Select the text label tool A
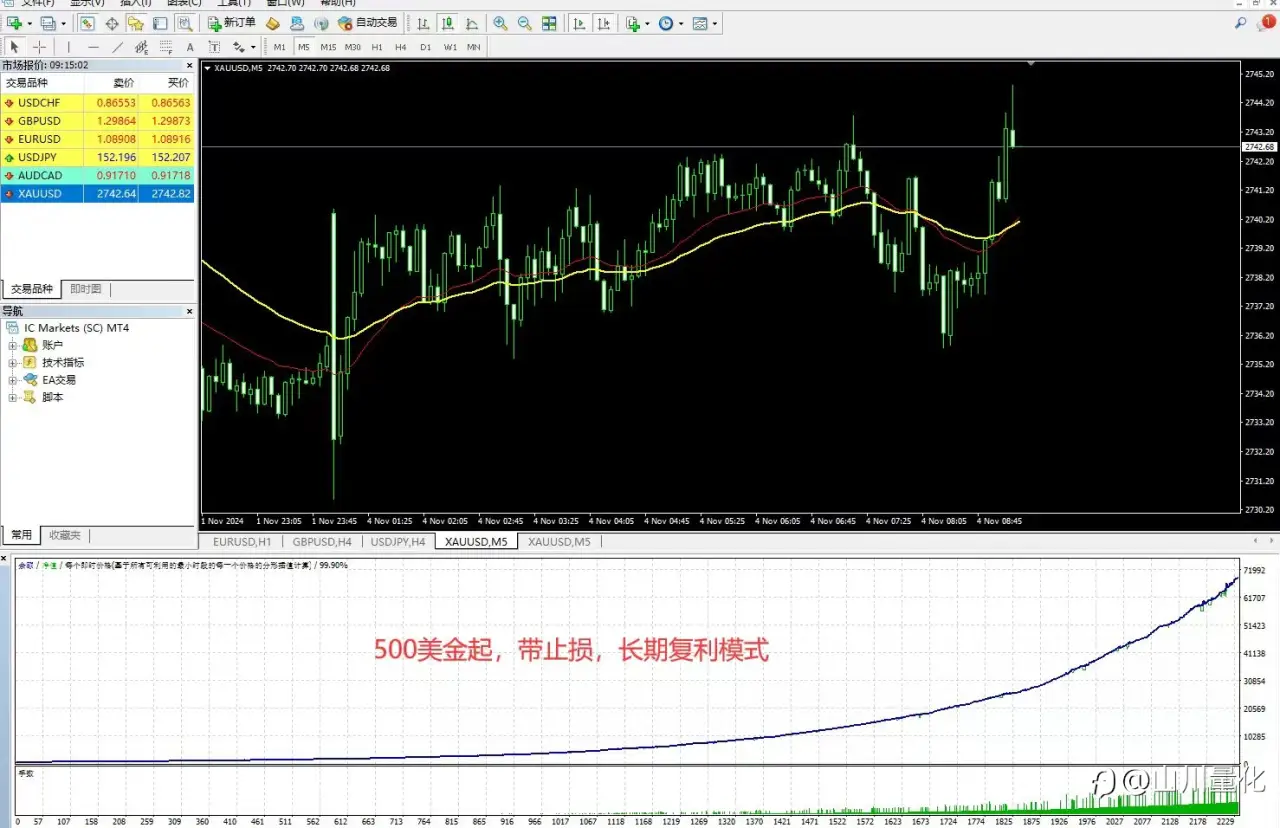The width and height of the screenshot is (1280, 828). (x=190, y=47)
